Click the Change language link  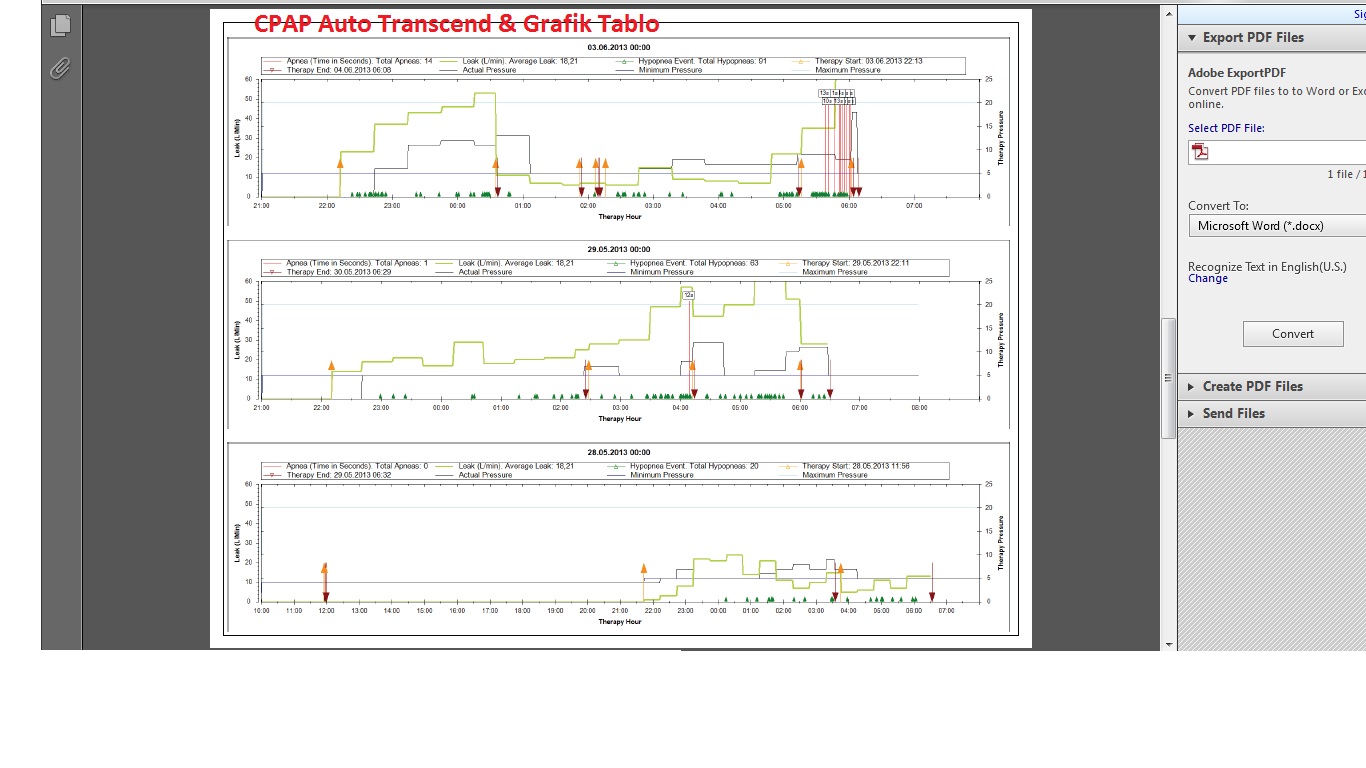click(1207, 279)
